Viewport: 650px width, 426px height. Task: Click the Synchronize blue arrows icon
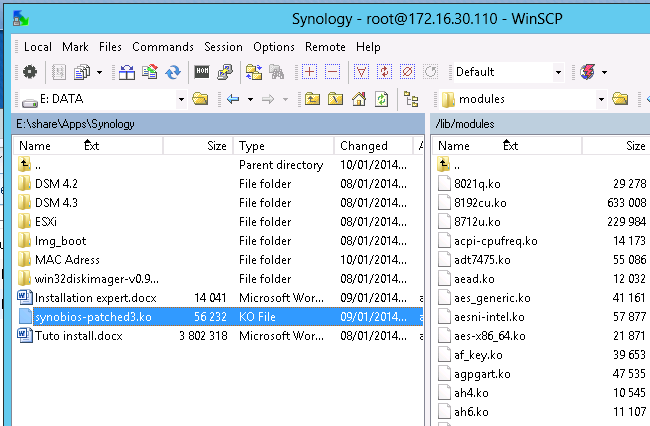click(173, 72)
